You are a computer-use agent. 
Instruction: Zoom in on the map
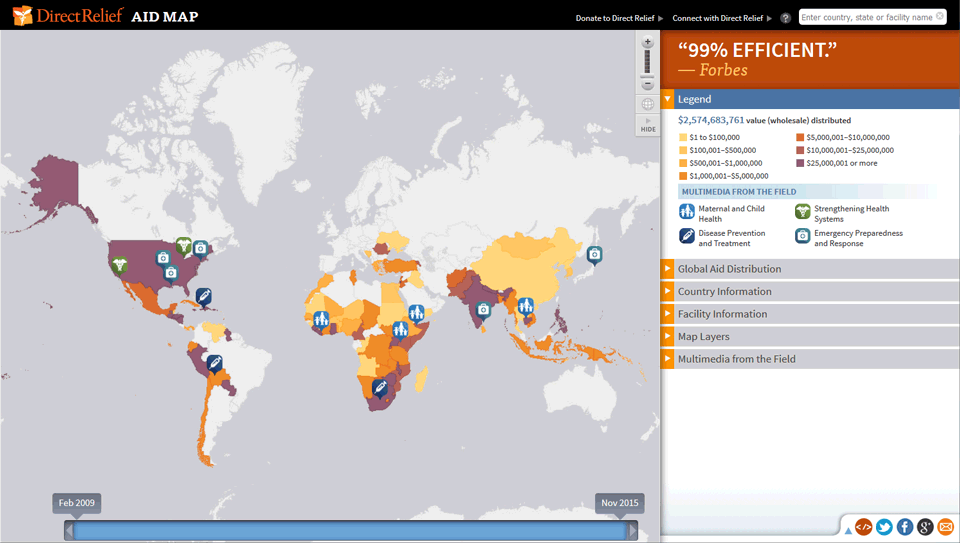[x=647, y=42]
